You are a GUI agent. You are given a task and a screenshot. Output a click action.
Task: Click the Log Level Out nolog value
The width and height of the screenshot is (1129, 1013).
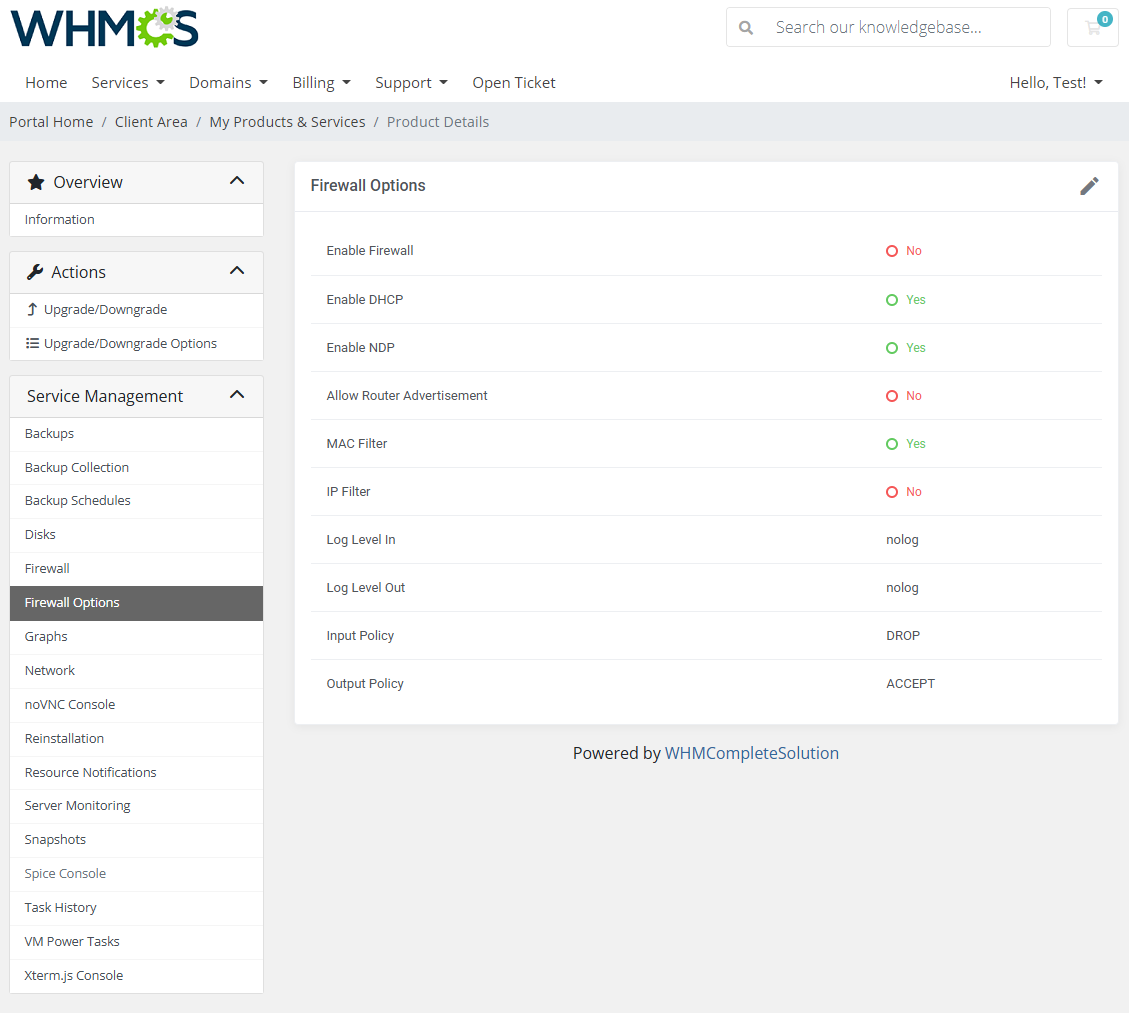pyautogui.click(x=902, y=588)
